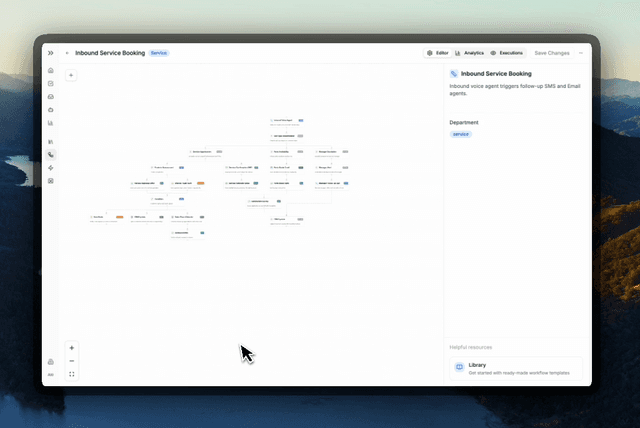Select the service department badge
This screenshot has width=640, height=428.
(461, 134)
